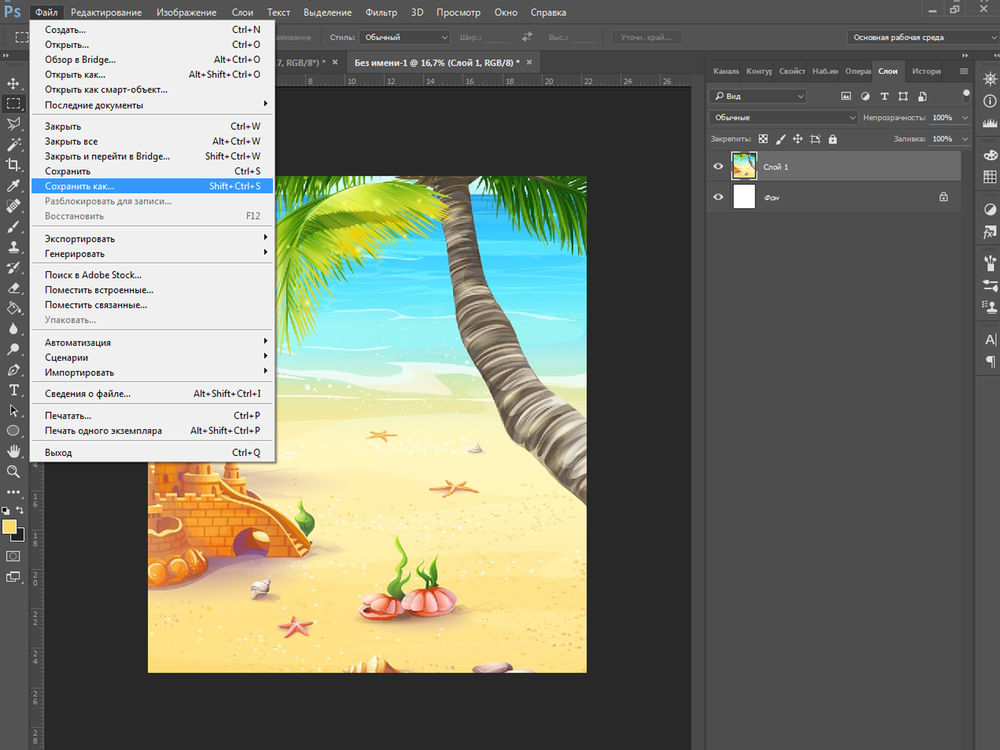Open the blend mode dropdown Обычные
Viewport: 1000px width, 750px height.
pyautogui.click(x=784, y=118)
